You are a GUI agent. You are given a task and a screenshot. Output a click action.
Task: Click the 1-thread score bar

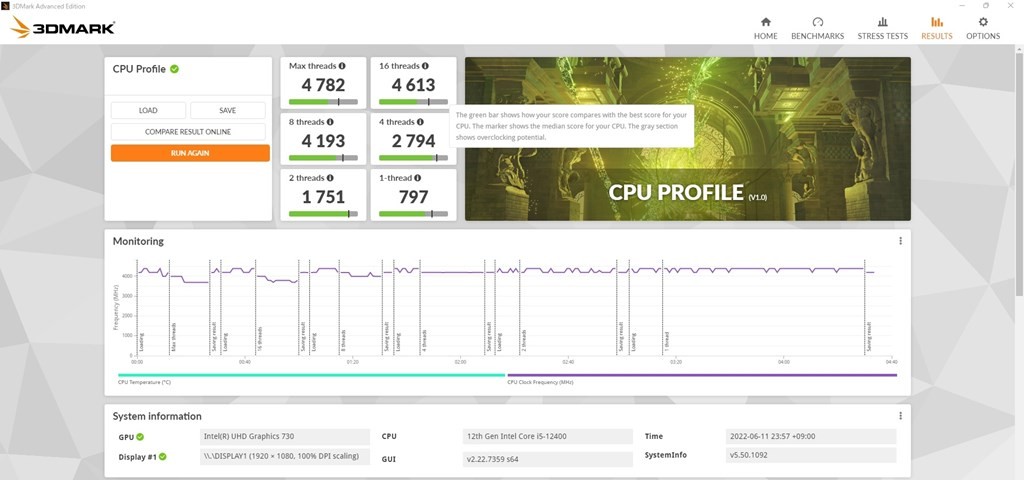[413, 214]
